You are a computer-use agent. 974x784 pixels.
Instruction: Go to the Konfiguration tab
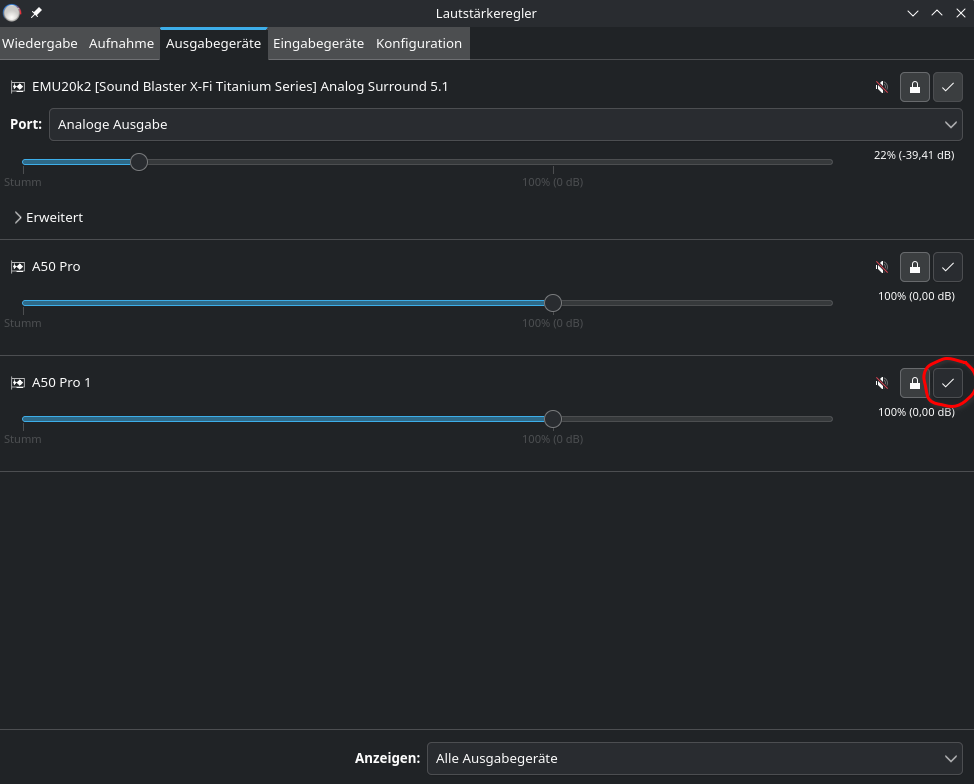pyautogui.click(x=419, y=43)
